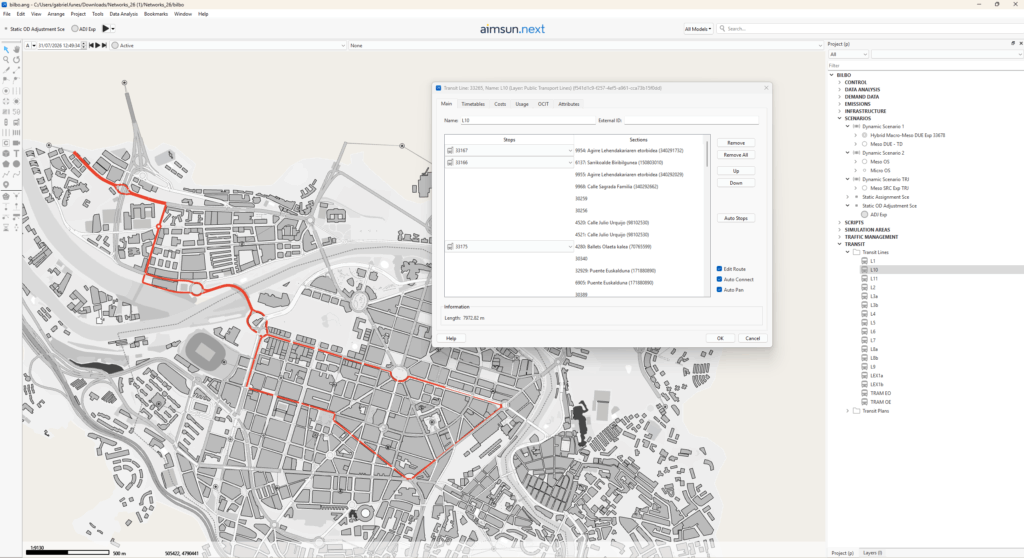This screenshot has height=558, width=1024.
Task: Click the bus stop icon of stop 33167
Action: tap(450, 150)
